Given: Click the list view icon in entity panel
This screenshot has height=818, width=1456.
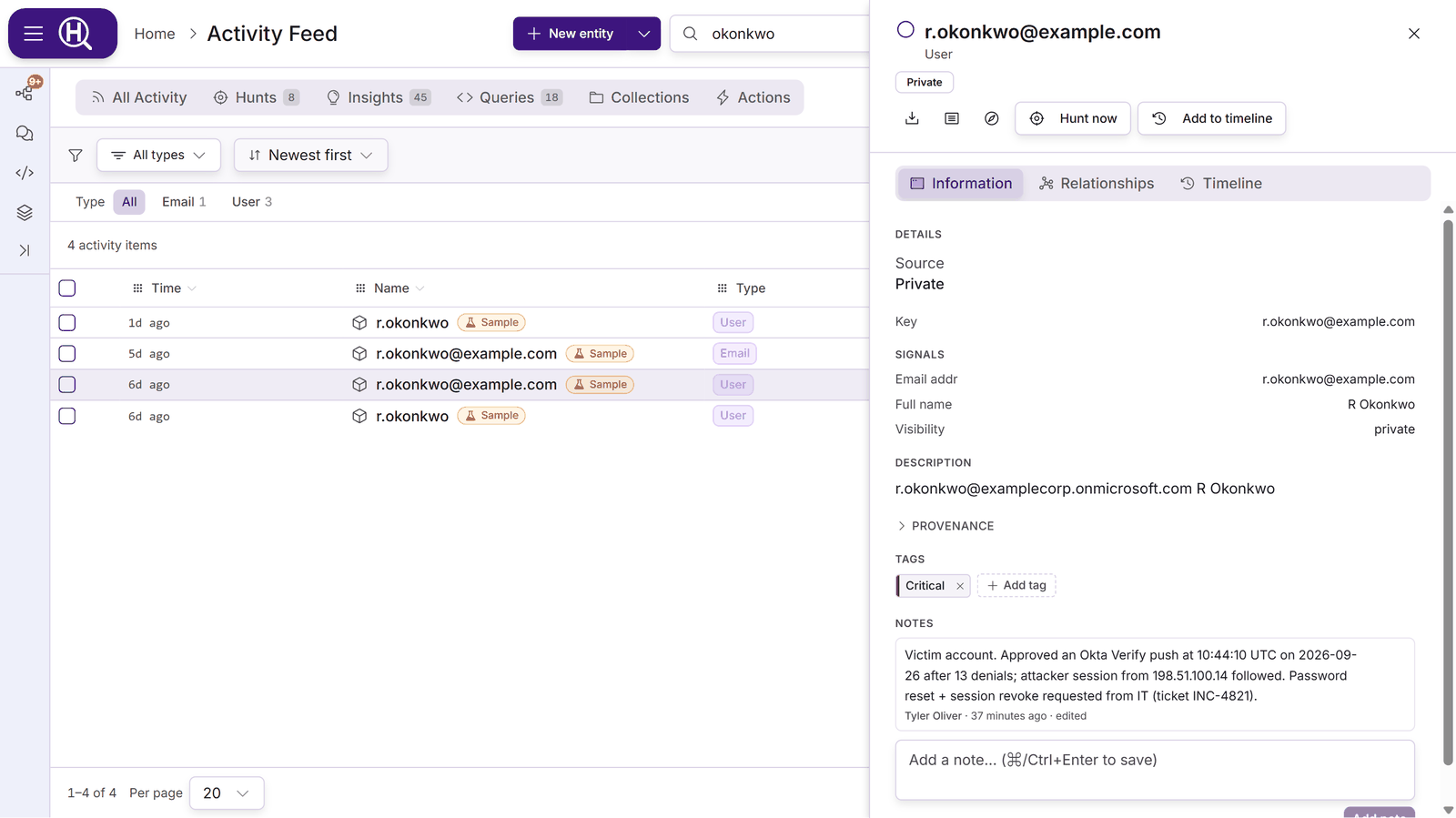Looking at the screenshot, I should coord(952,118).
